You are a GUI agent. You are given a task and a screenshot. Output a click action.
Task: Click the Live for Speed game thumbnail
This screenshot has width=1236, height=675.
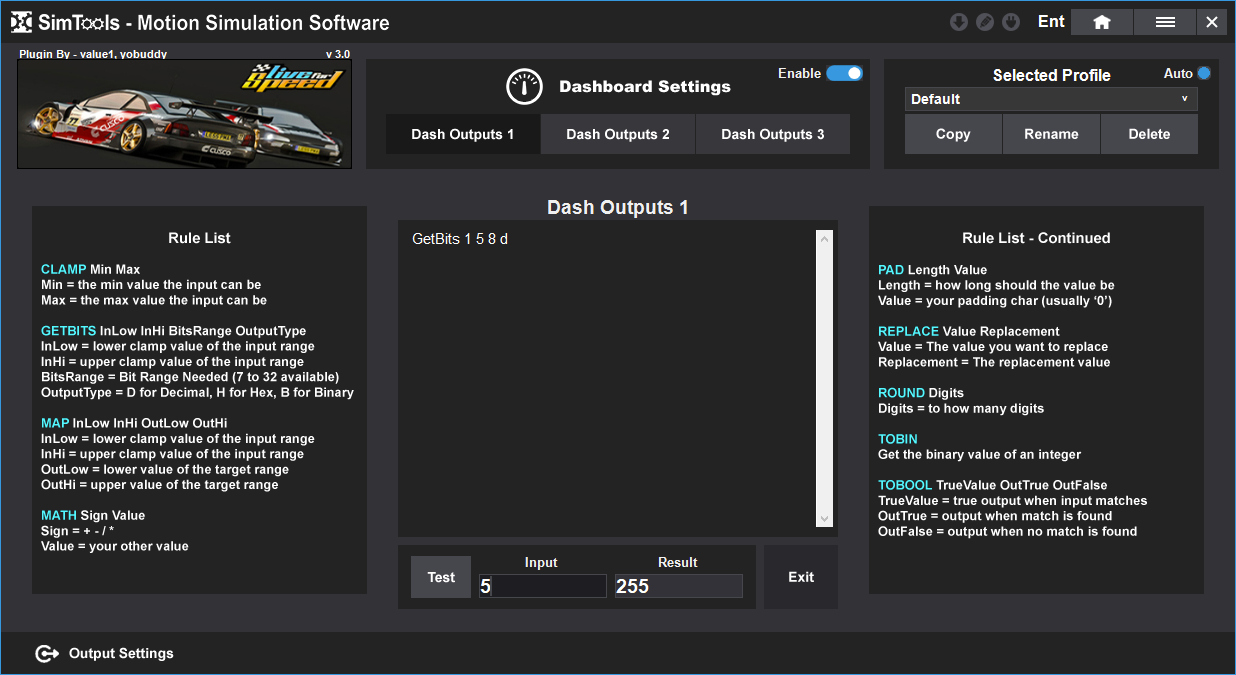[184, 115]
